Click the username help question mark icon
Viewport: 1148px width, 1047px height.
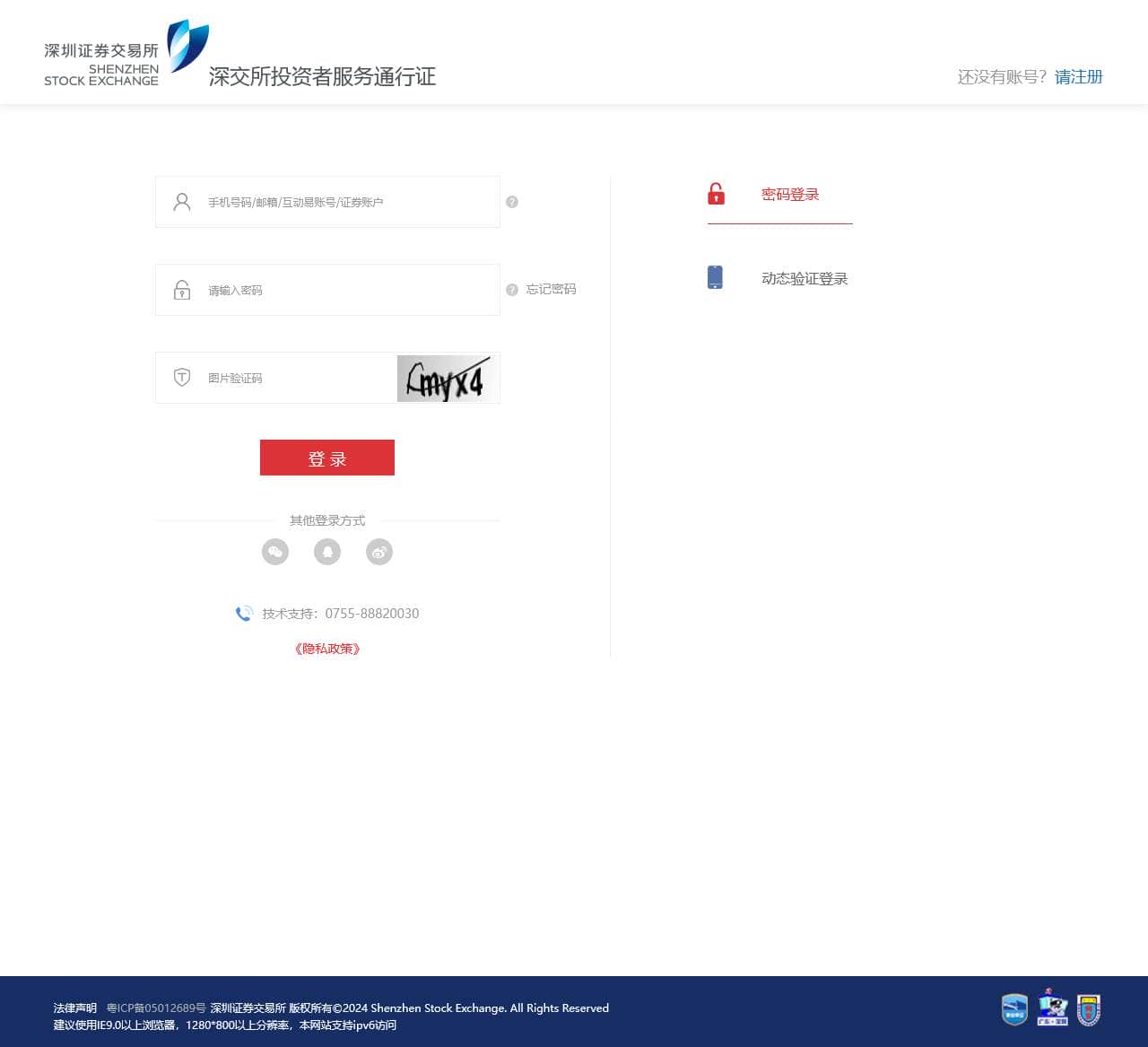[512, 202]
